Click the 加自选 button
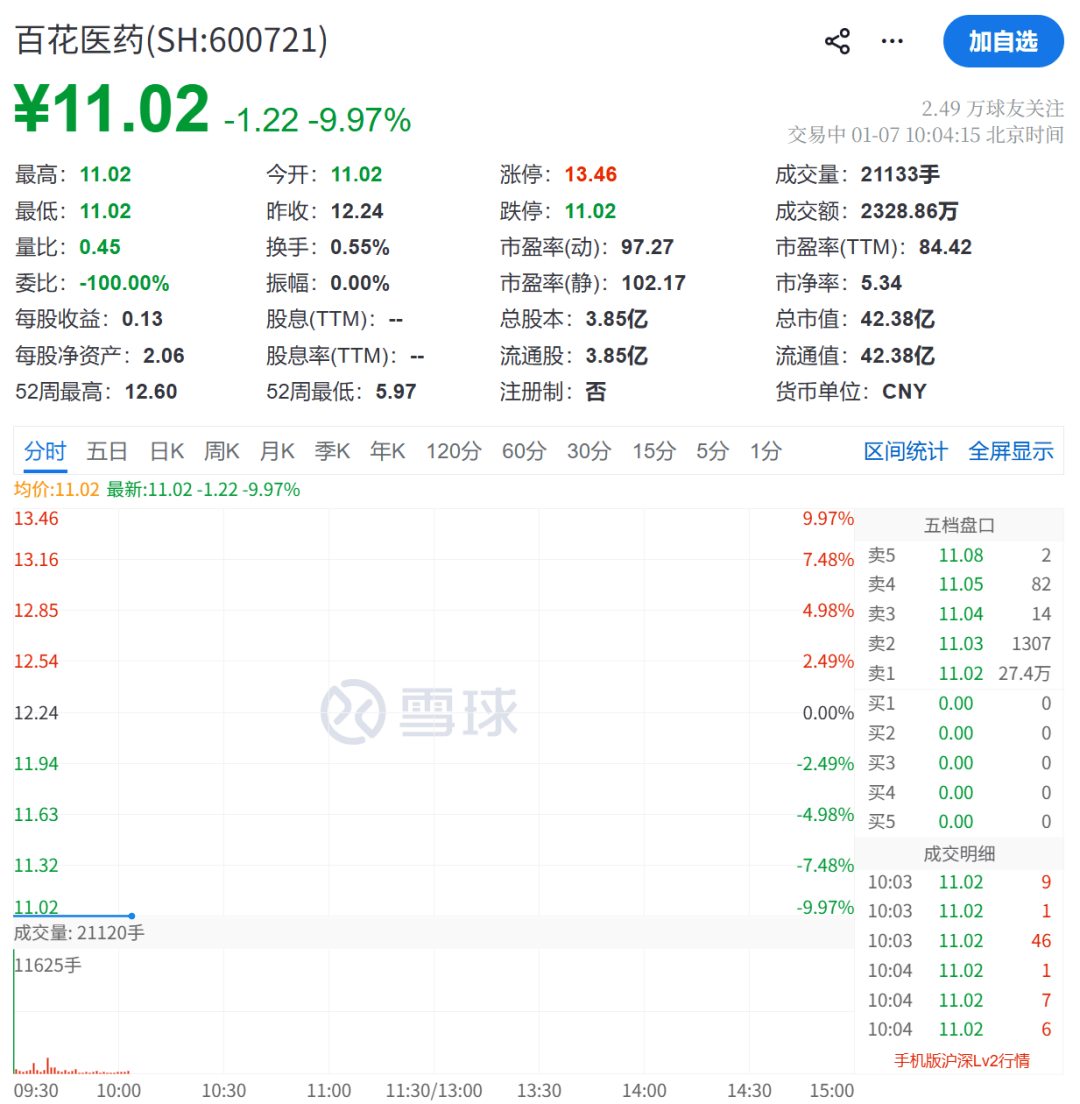The width and height of the screenshot is (1080, 1104). (1003, 42)
